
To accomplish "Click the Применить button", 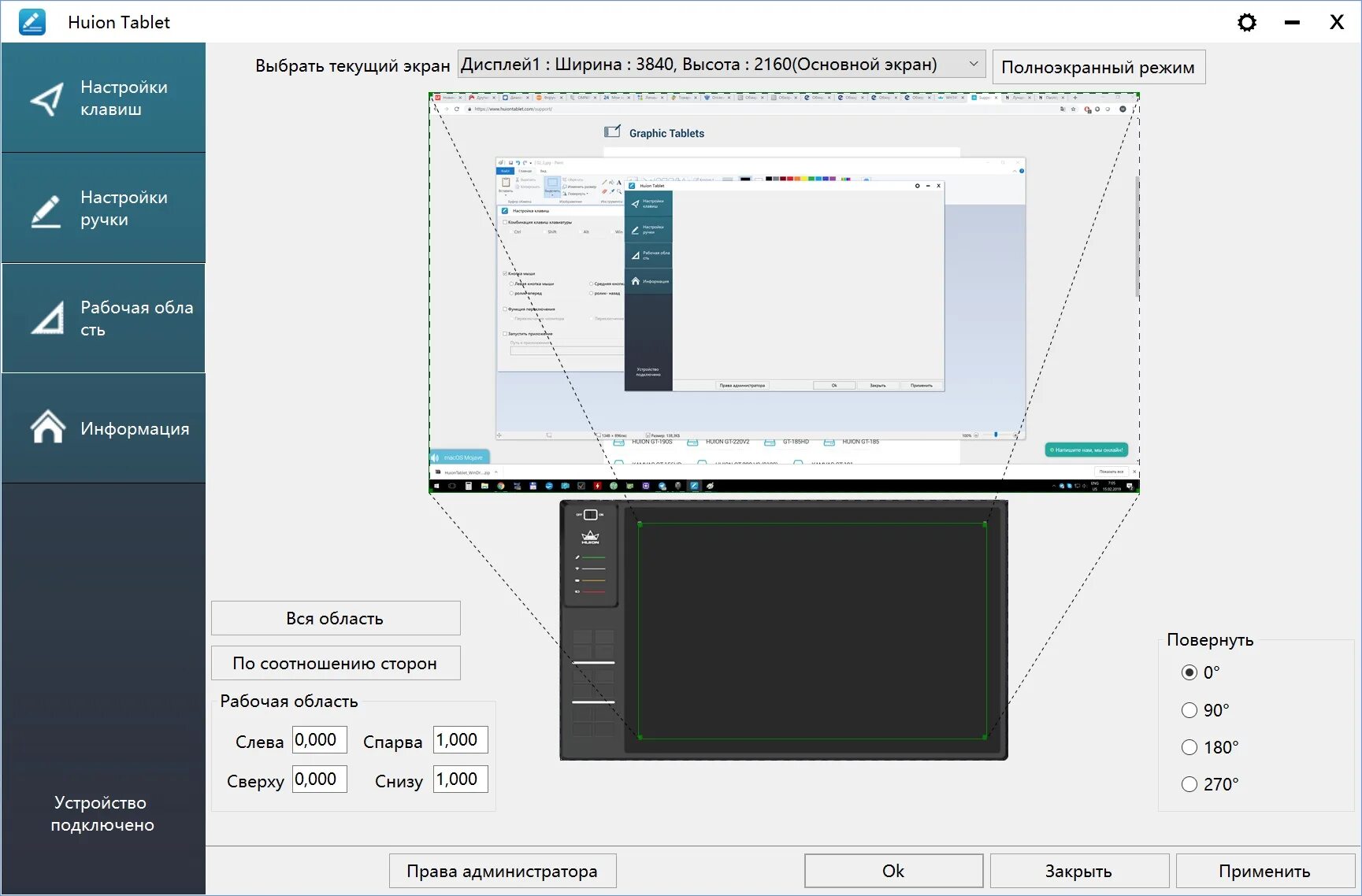I will point(1265,871).
